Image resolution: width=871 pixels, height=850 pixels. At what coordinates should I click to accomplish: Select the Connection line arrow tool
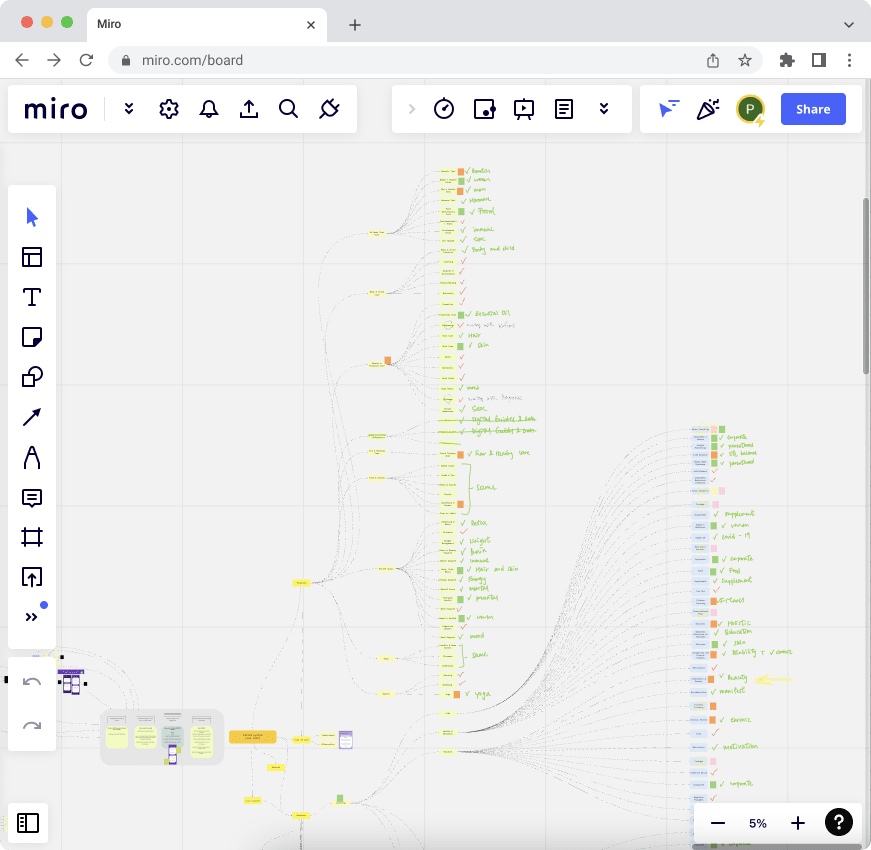(x=32, y=417)
